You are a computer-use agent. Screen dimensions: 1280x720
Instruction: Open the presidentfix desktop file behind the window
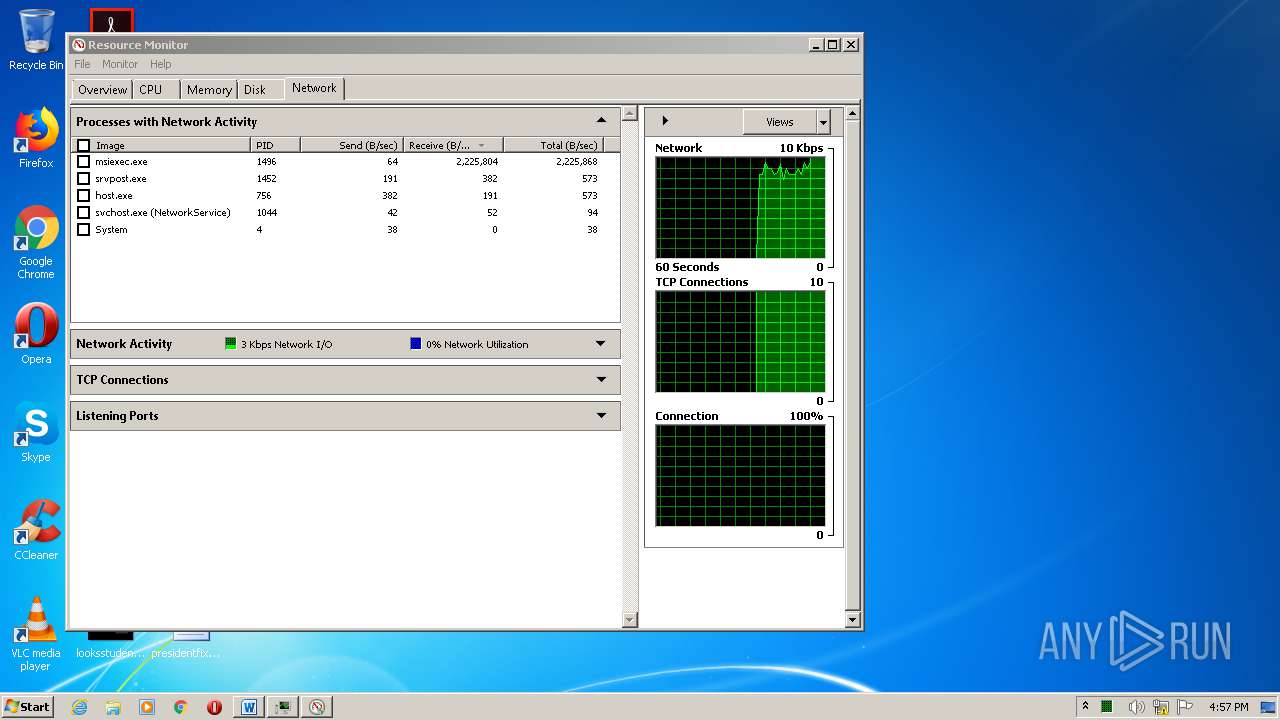(x=186, y=645)
